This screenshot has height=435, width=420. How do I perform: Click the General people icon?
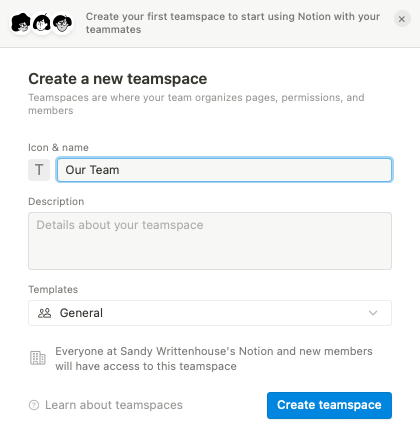coord(45,313)
